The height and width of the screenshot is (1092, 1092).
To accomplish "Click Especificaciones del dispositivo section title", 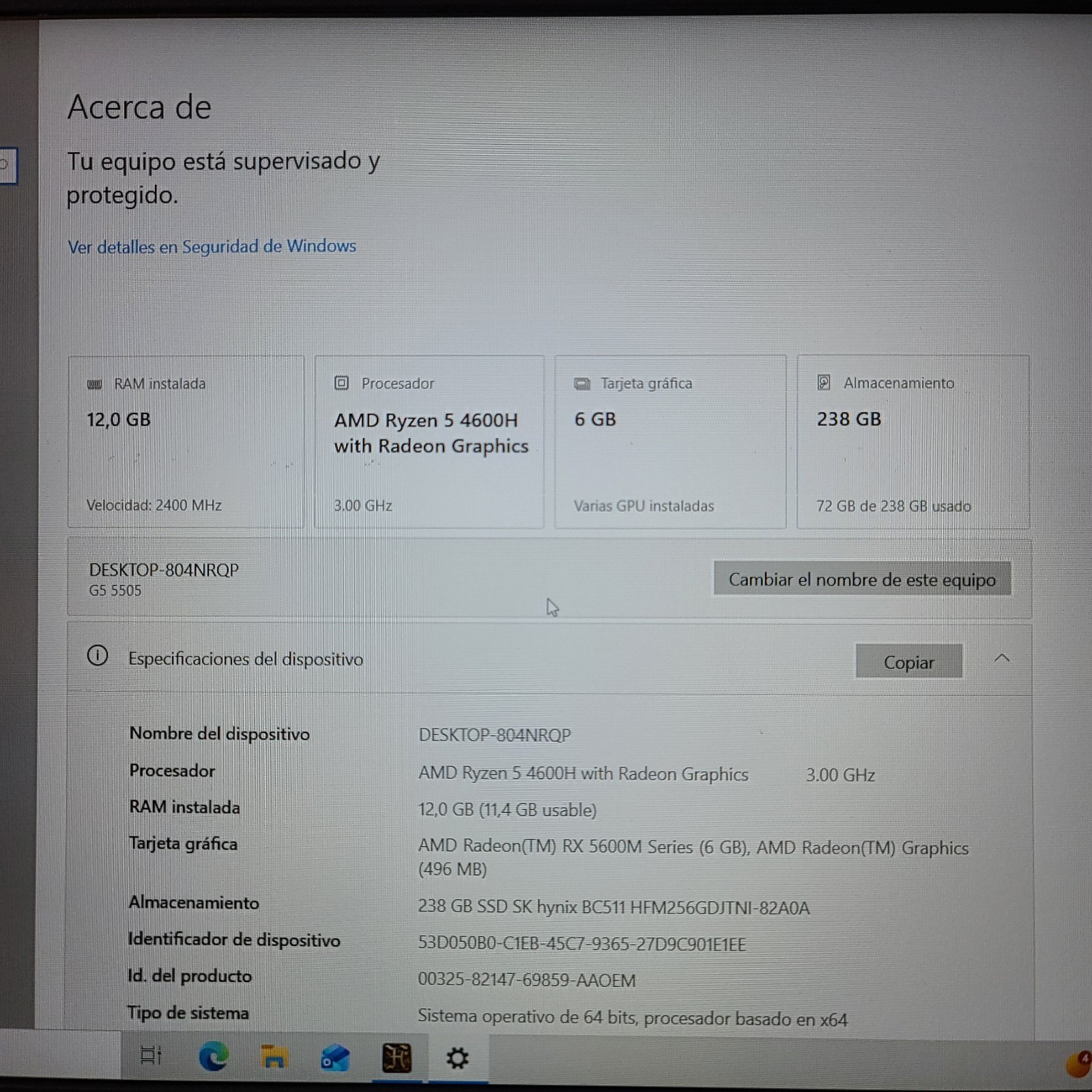I will (246, 659).
